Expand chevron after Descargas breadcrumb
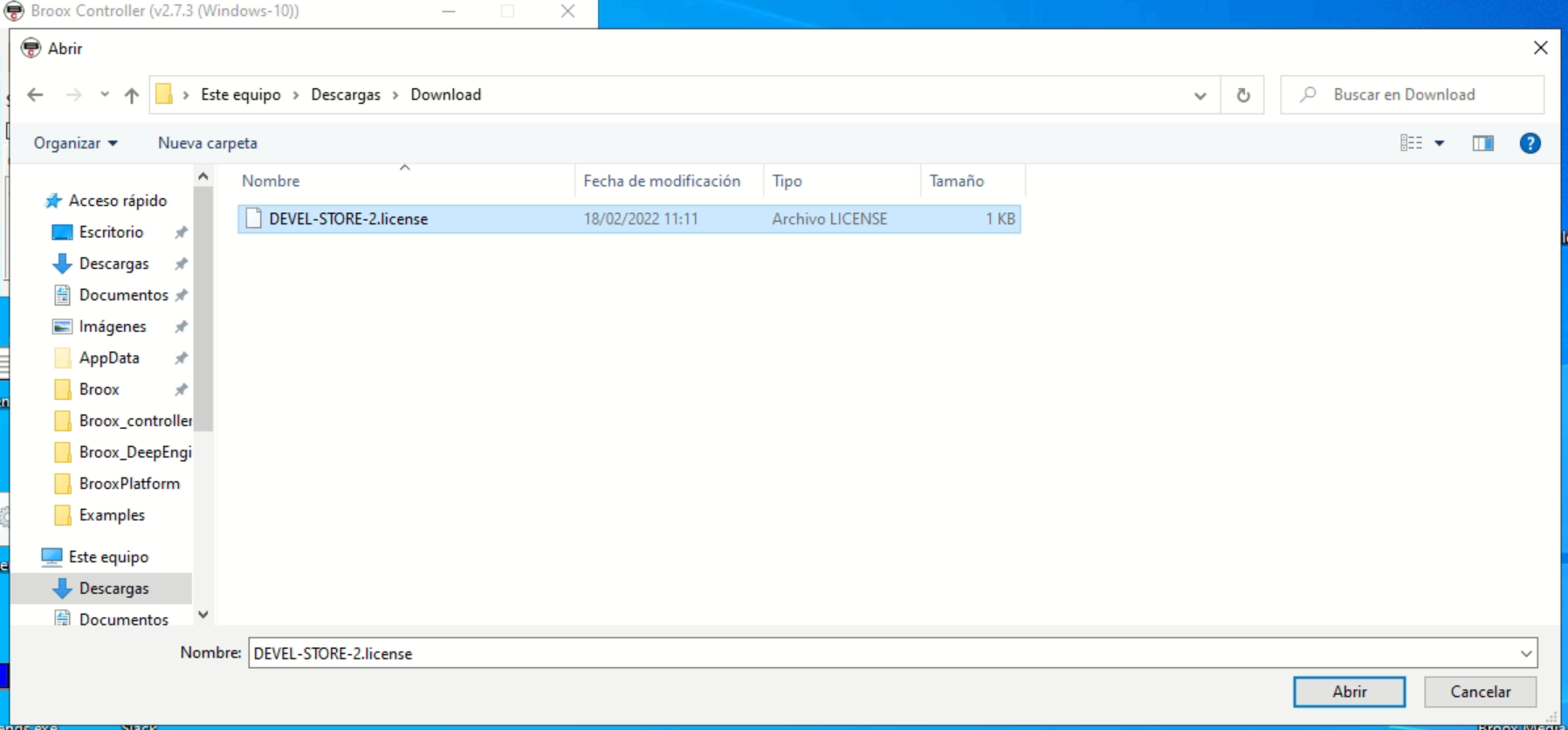Image resolution: width=1568 pixels, height=730 pixels. coord(395,95)
